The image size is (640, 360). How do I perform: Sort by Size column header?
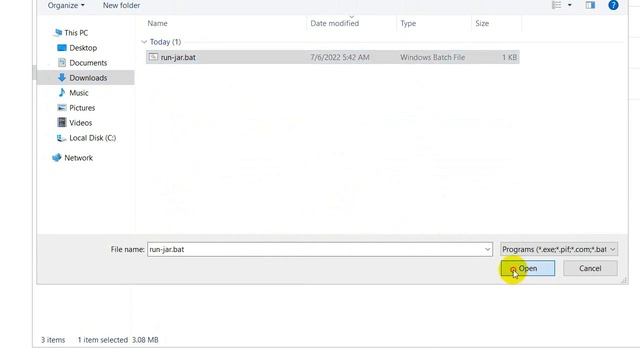pos(482,23)
